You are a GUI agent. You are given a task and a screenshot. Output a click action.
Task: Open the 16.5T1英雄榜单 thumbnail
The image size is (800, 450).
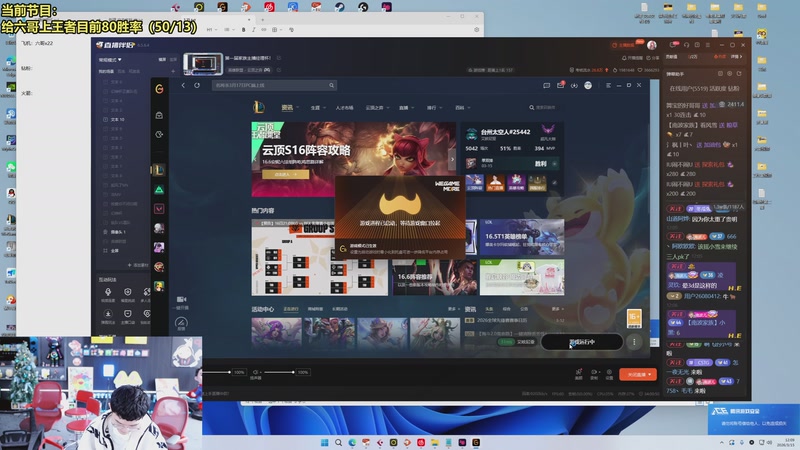[x=522, y=237]
